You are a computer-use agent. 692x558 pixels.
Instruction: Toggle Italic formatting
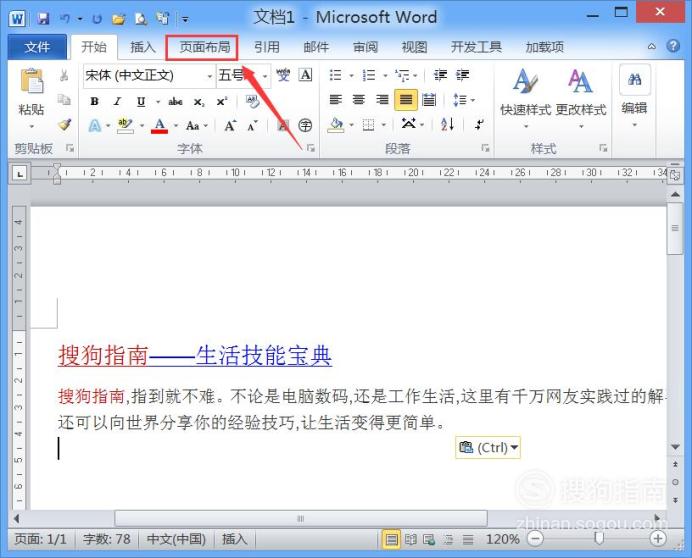coord(117,102)
